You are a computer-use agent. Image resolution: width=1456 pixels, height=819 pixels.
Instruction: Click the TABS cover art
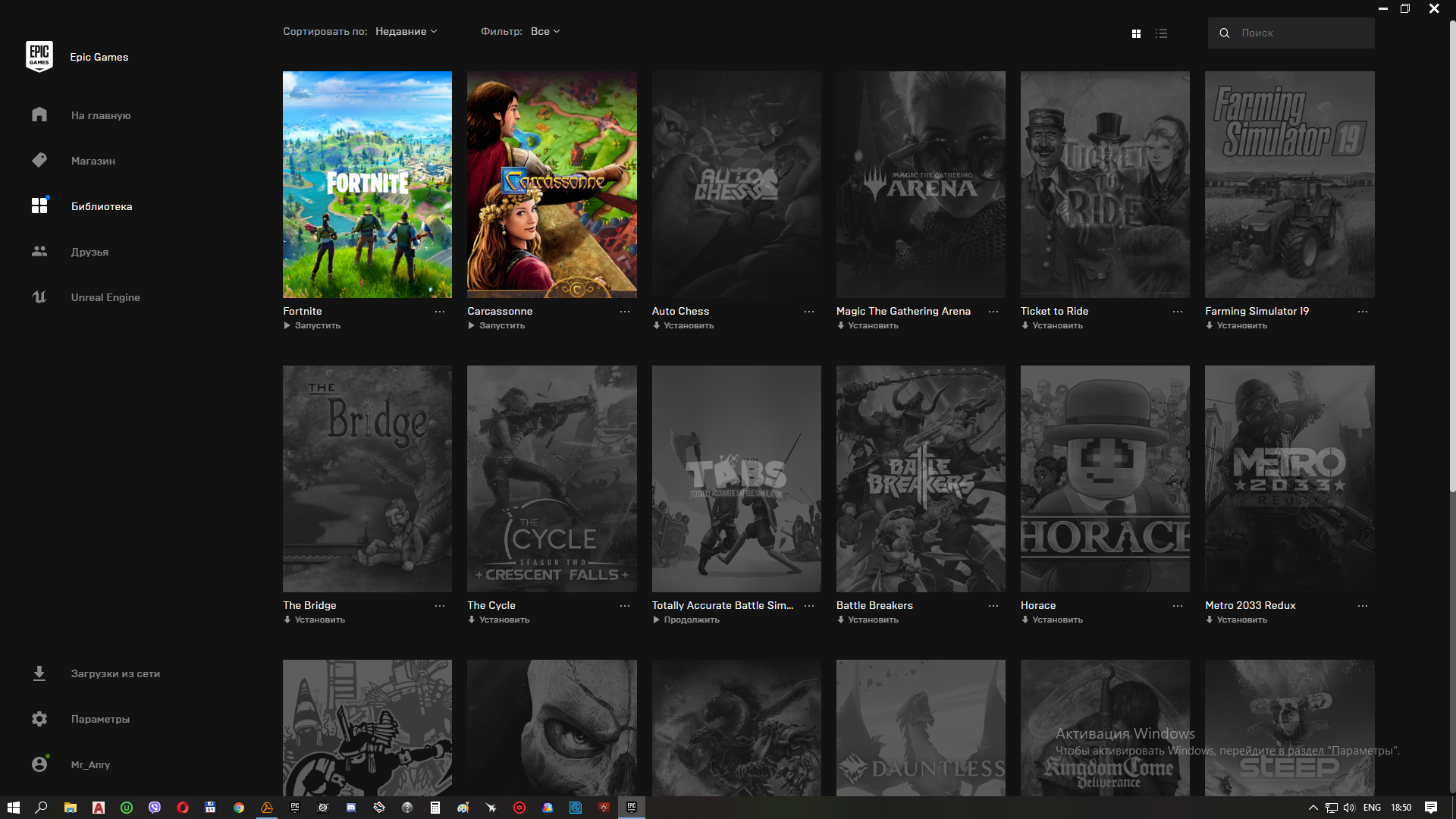[736, 479]
